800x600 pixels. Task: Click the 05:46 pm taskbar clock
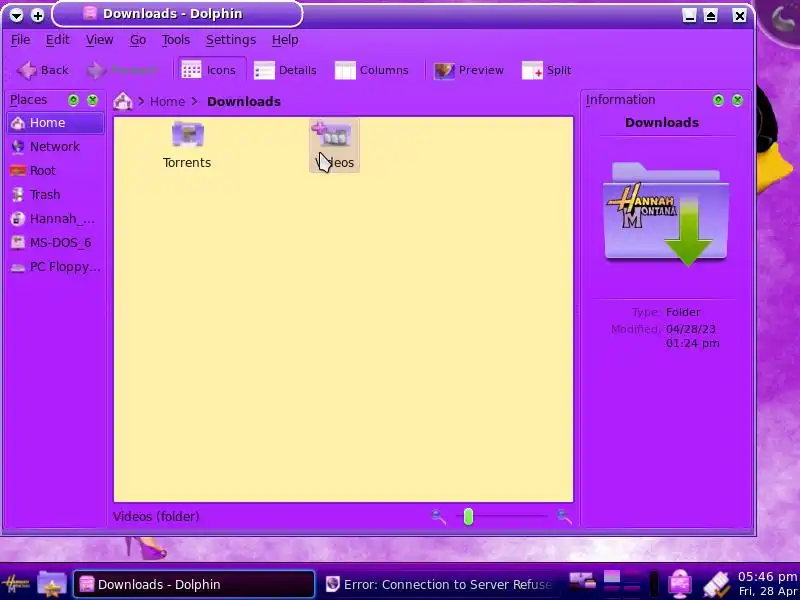(x=767, y=577)
